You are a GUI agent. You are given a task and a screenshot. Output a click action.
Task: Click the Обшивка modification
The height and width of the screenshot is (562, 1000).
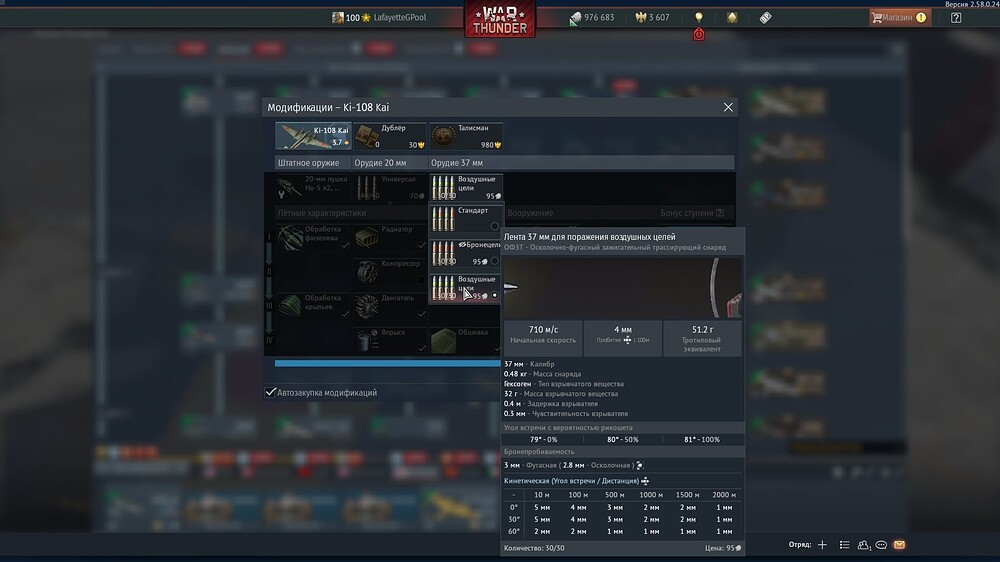[465, 340]
